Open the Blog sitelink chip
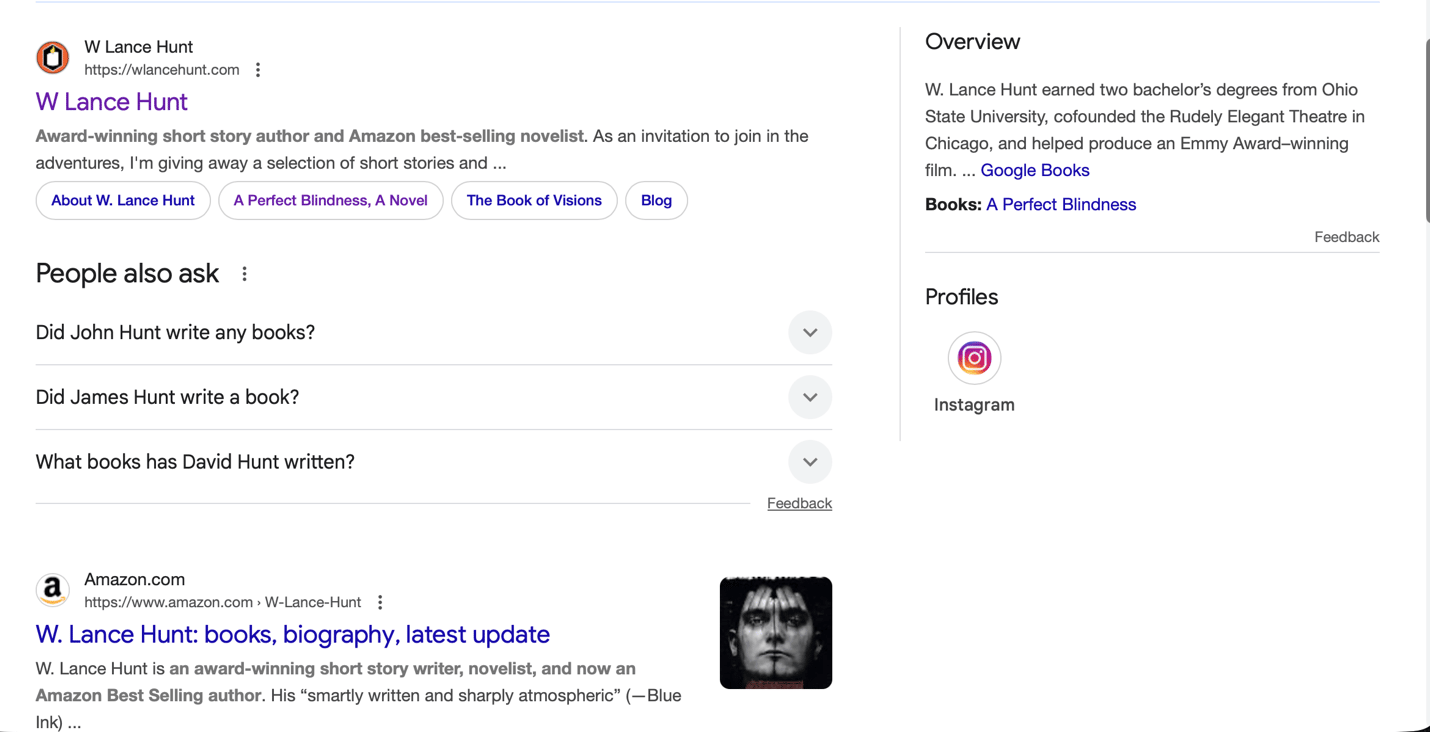The width and height of the screenshot is (1430, 736). (x=656, y=201)
